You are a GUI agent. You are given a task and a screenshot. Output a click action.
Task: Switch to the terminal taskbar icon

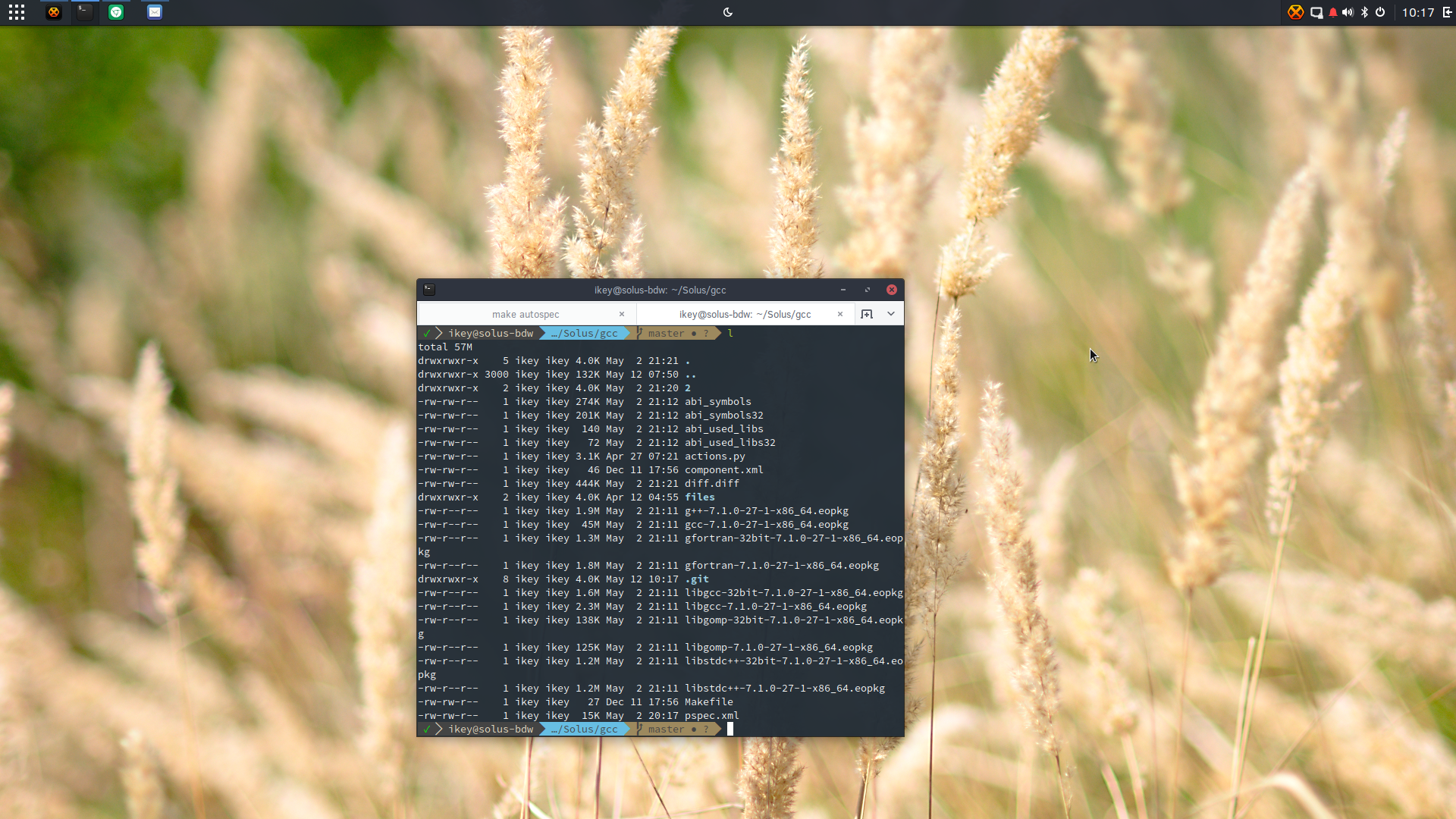[x=85, y=12]
